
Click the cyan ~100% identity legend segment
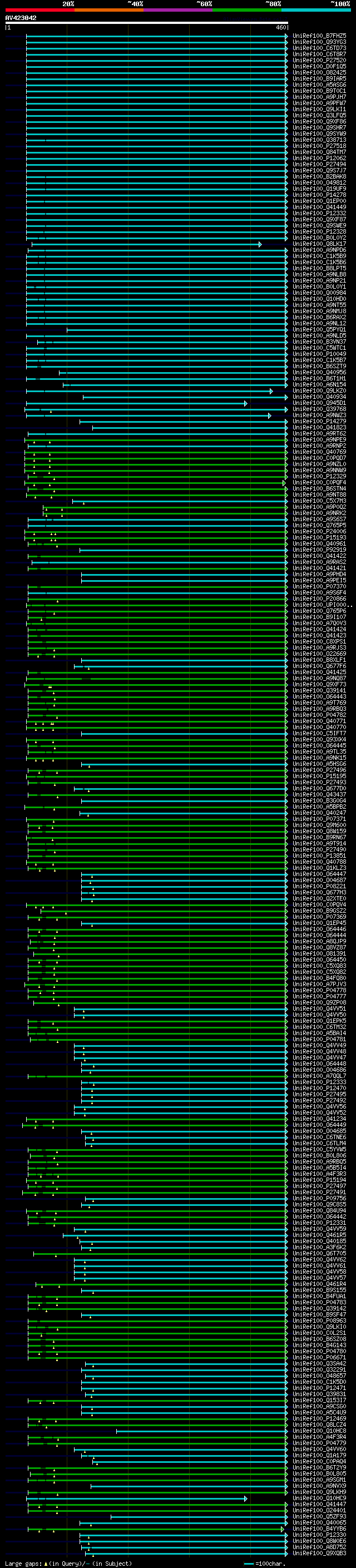[x=316, y=10]
